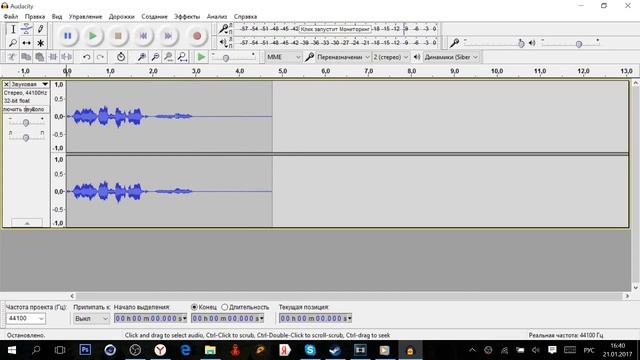The image size is (640, 360).
Task: Open the recording device dropdown
Action: point(343,57)
